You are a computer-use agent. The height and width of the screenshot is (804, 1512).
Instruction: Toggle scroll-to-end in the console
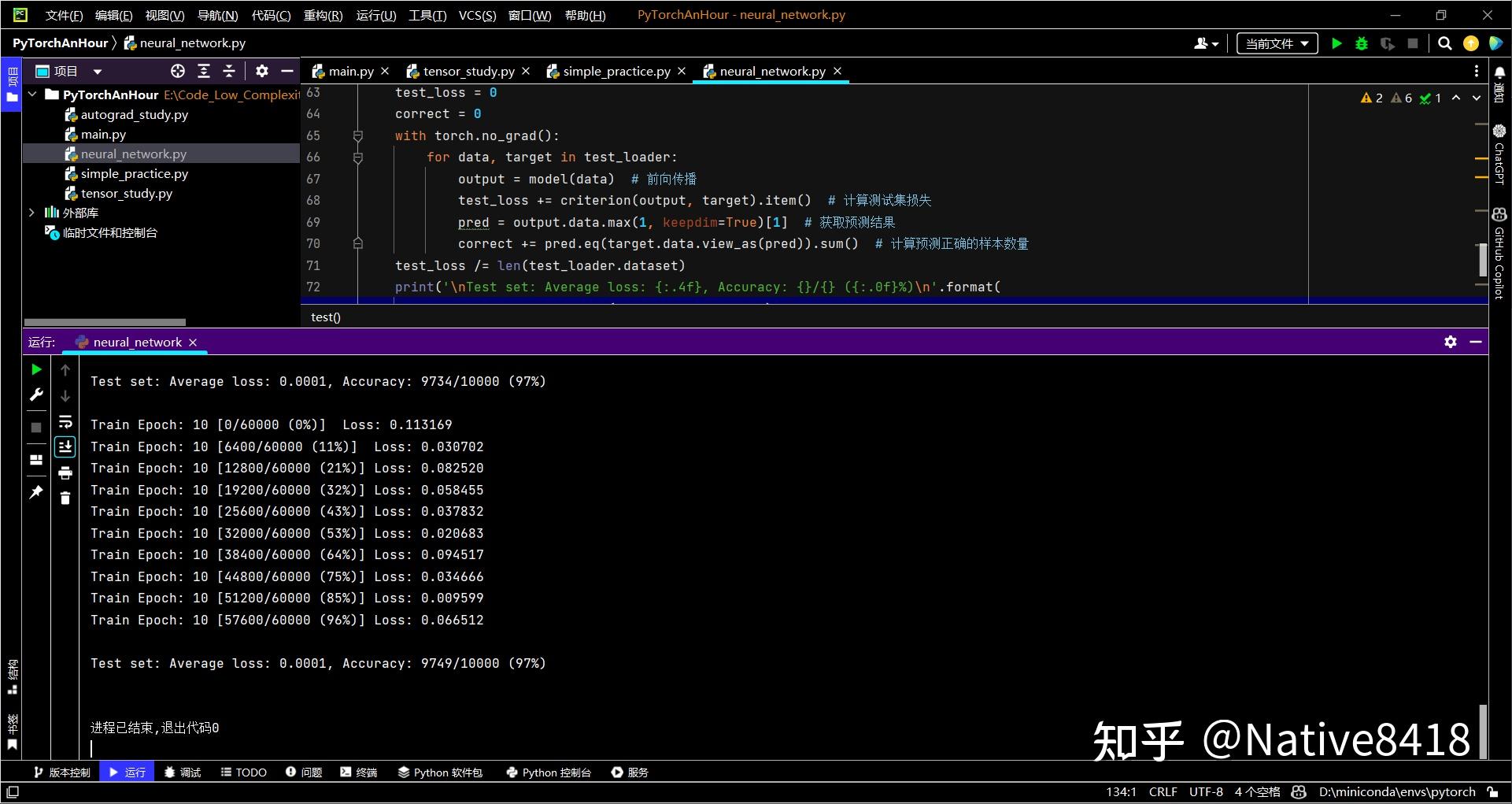click(65, 446)
